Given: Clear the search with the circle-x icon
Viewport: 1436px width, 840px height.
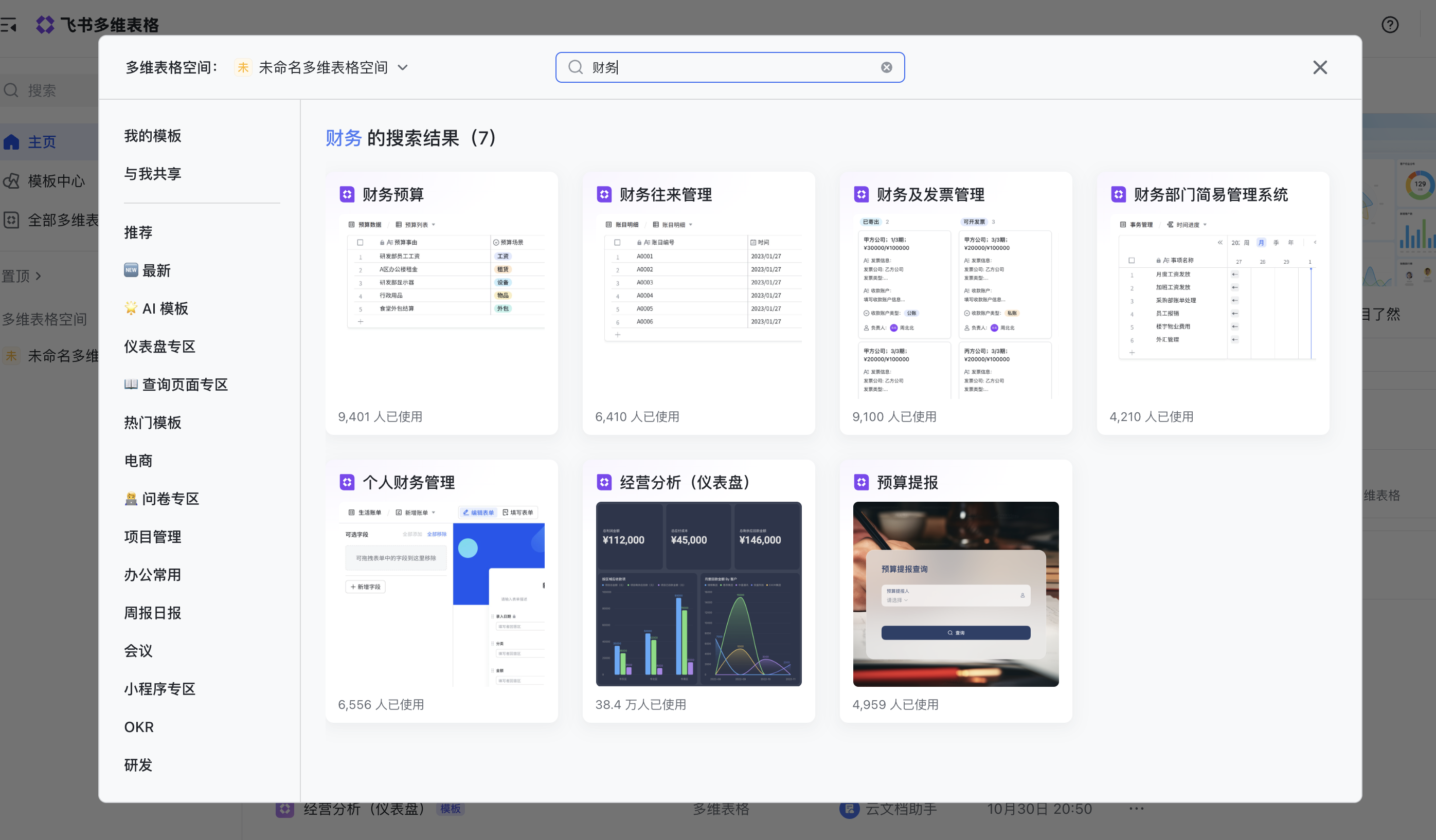Looking at the screenshot, I should [x=887, y=67].
